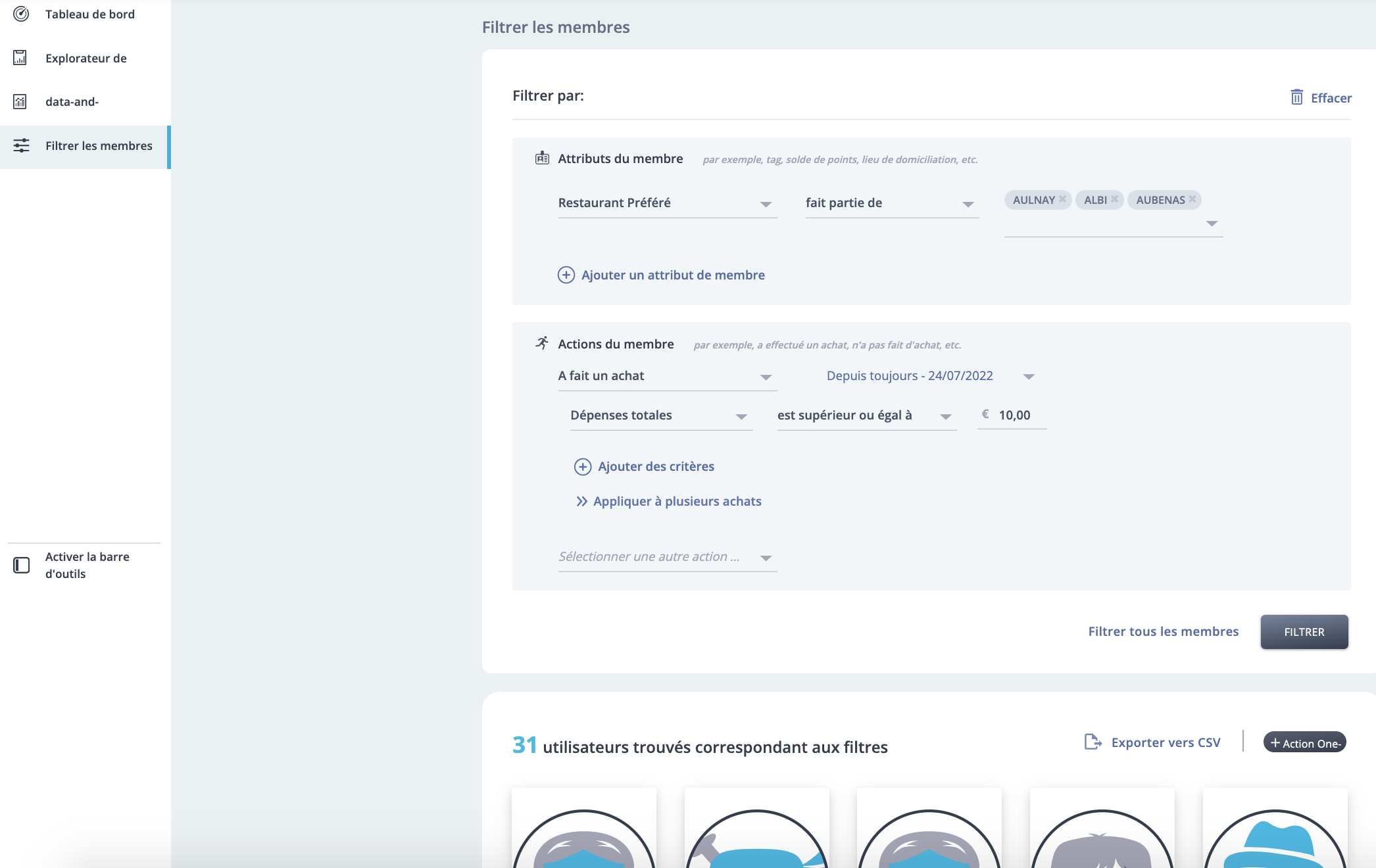Click the Filtrer les membres page heading
This screenshot has width=1376, height=868.
tap(556, 27)
